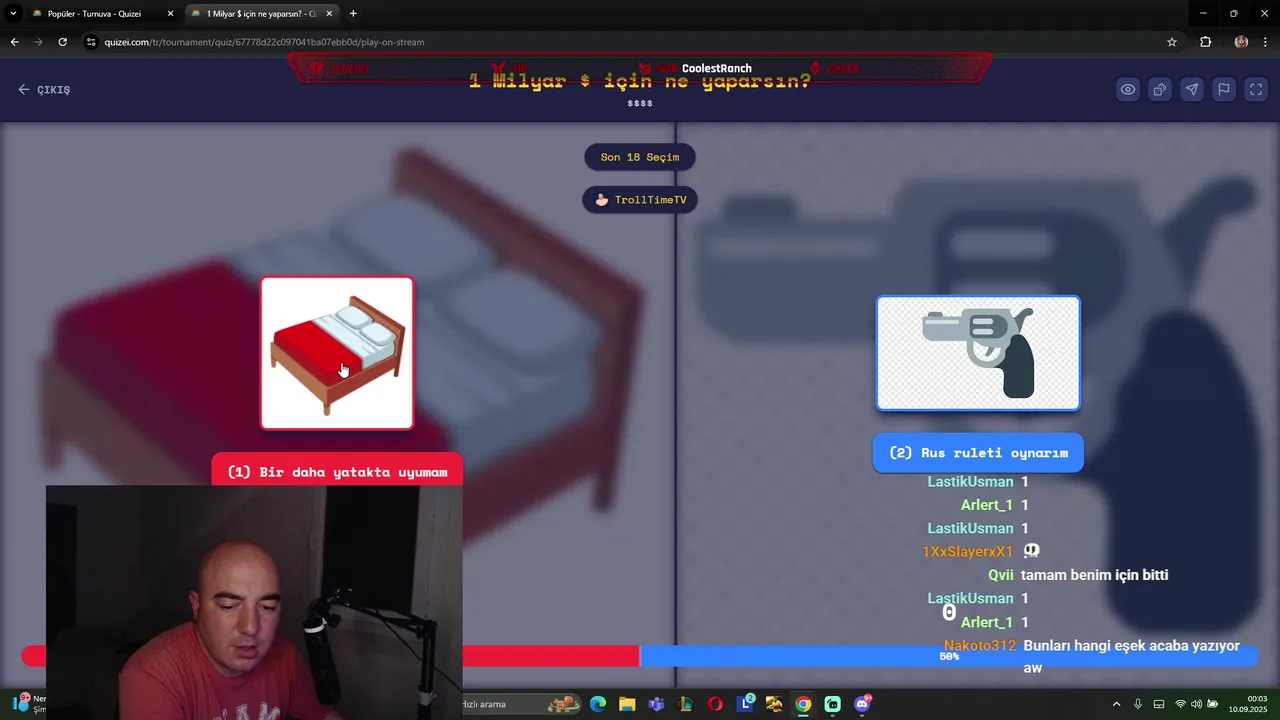Open Opera browser from the taskbar
Viewport: 1280px width, 720px height.
715,704
